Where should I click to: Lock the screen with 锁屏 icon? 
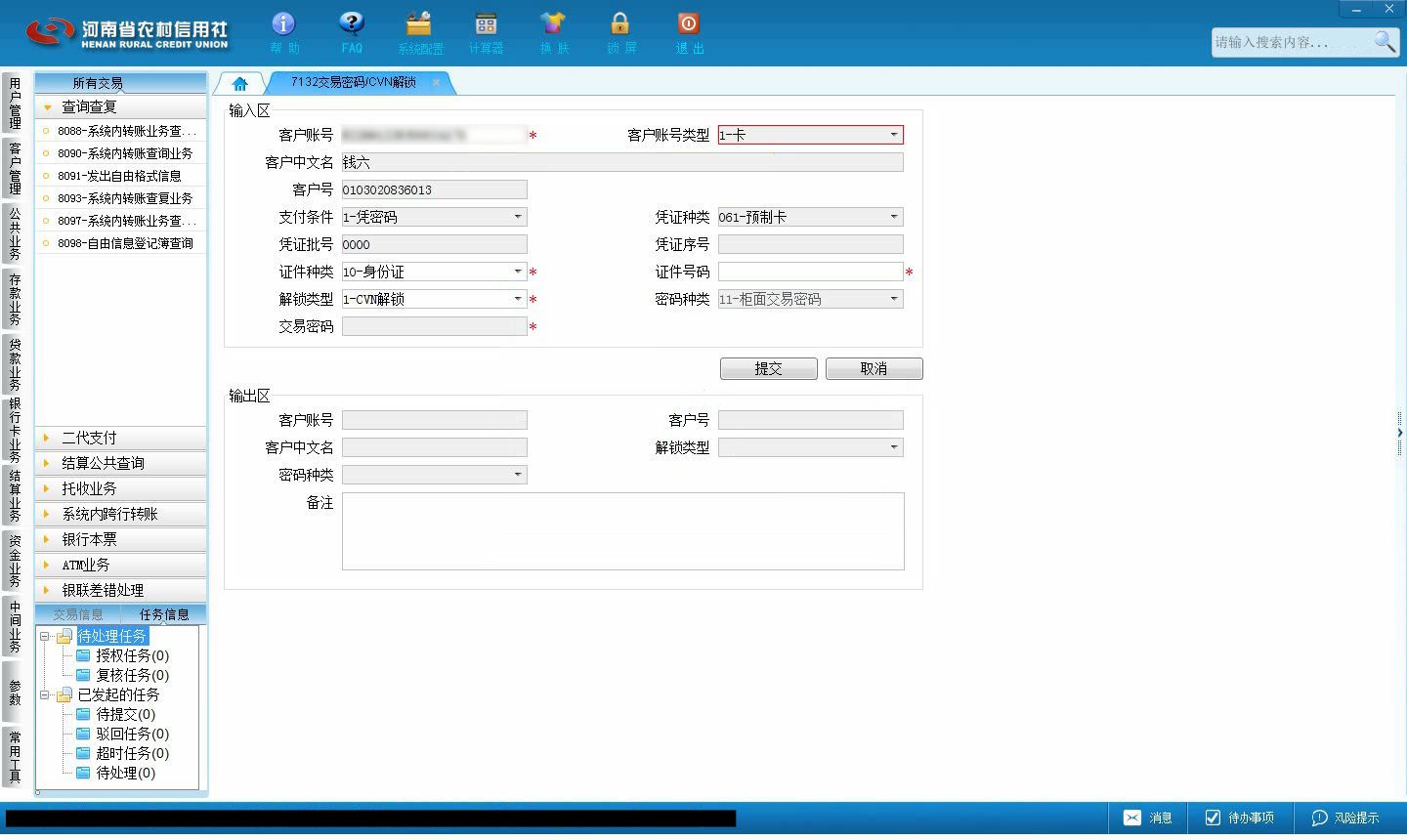(x=620, y=33)
